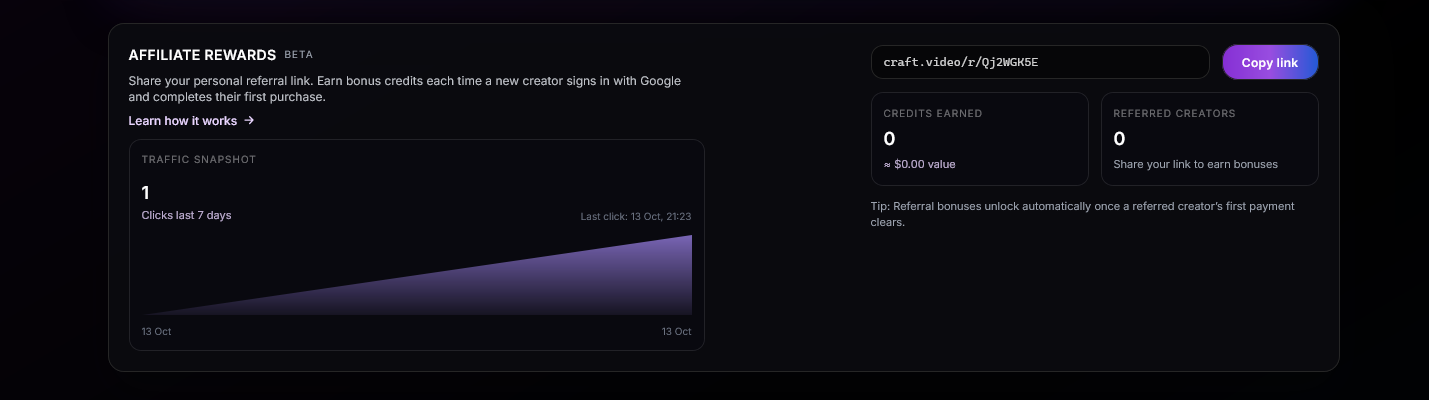This screenshot has height=400, width=1429.
Task: Click the Clicks last 7 days text
Action: [186, 215]
